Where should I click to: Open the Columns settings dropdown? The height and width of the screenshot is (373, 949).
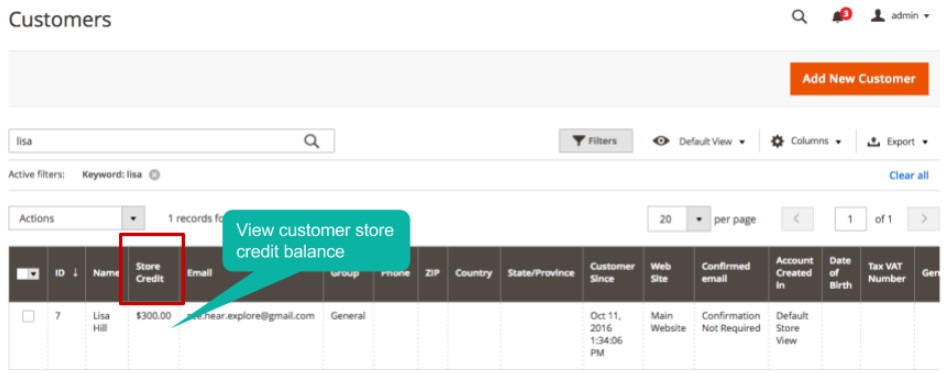click(x=806, y=141)
